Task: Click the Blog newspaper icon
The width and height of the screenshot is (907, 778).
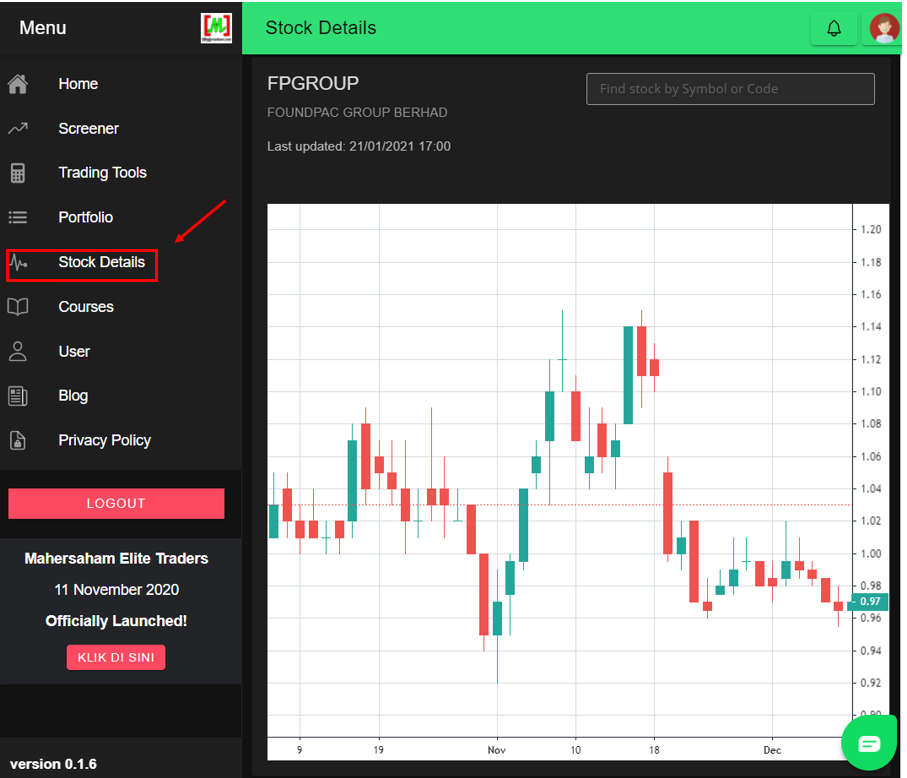Action: (18, 396)
